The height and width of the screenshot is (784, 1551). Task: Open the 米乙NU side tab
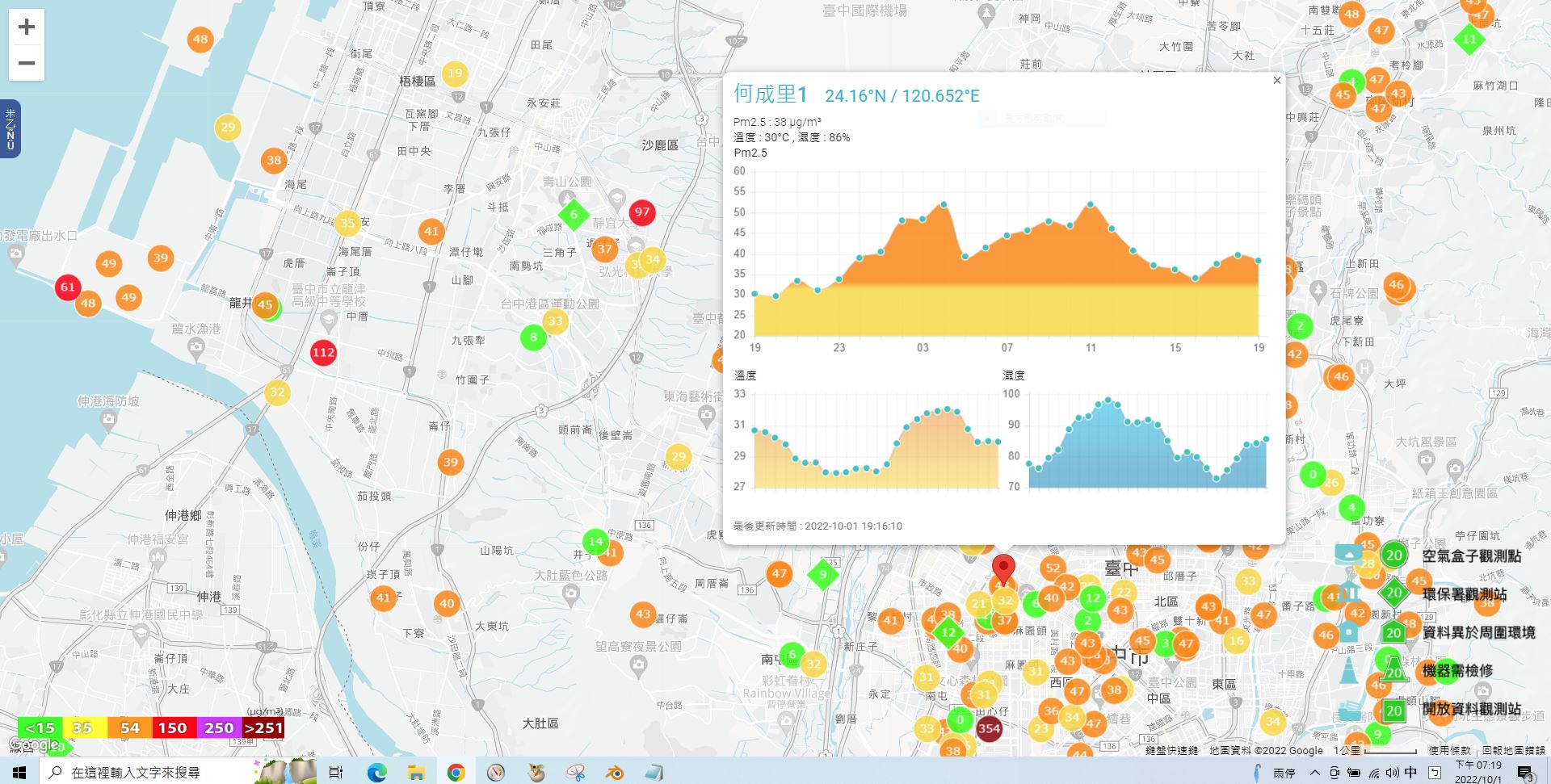(10, 128)
